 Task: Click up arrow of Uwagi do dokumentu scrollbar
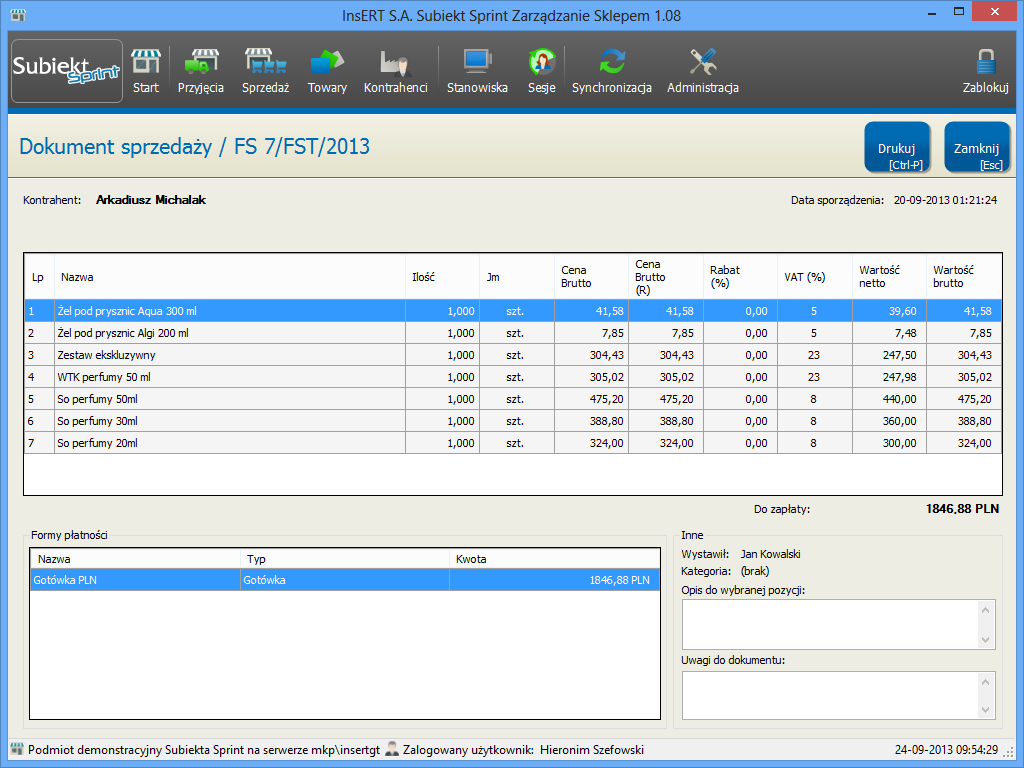point(985,682)
